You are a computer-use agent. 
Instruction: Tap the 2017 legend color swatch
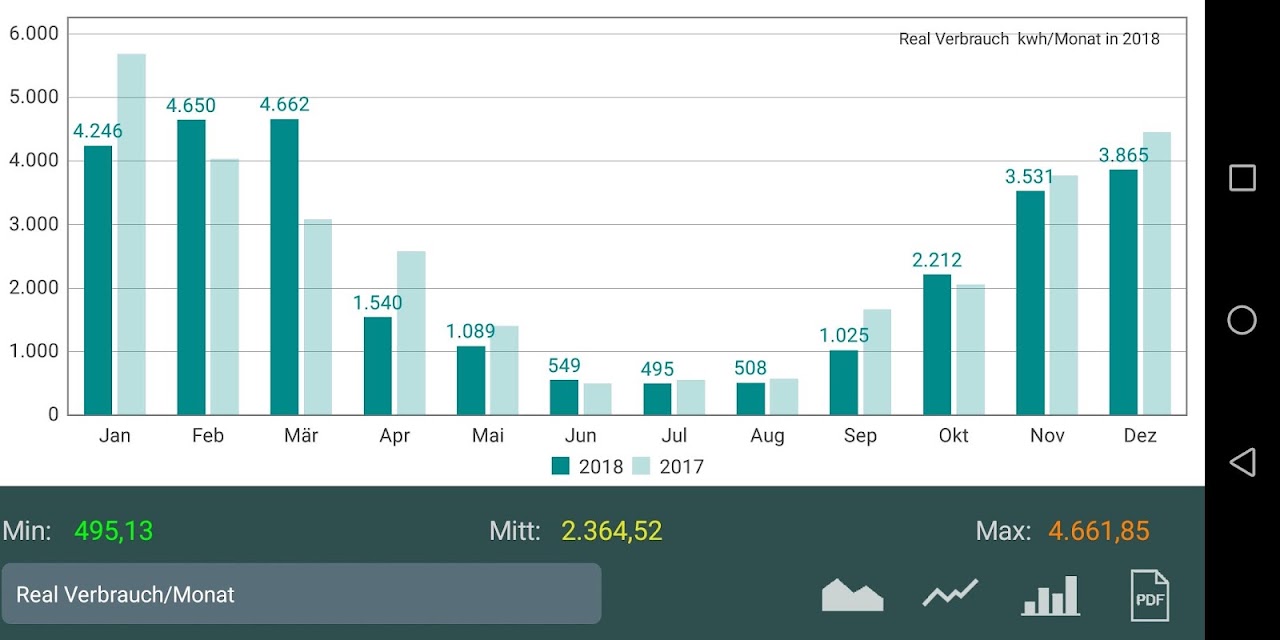point(641,466)
